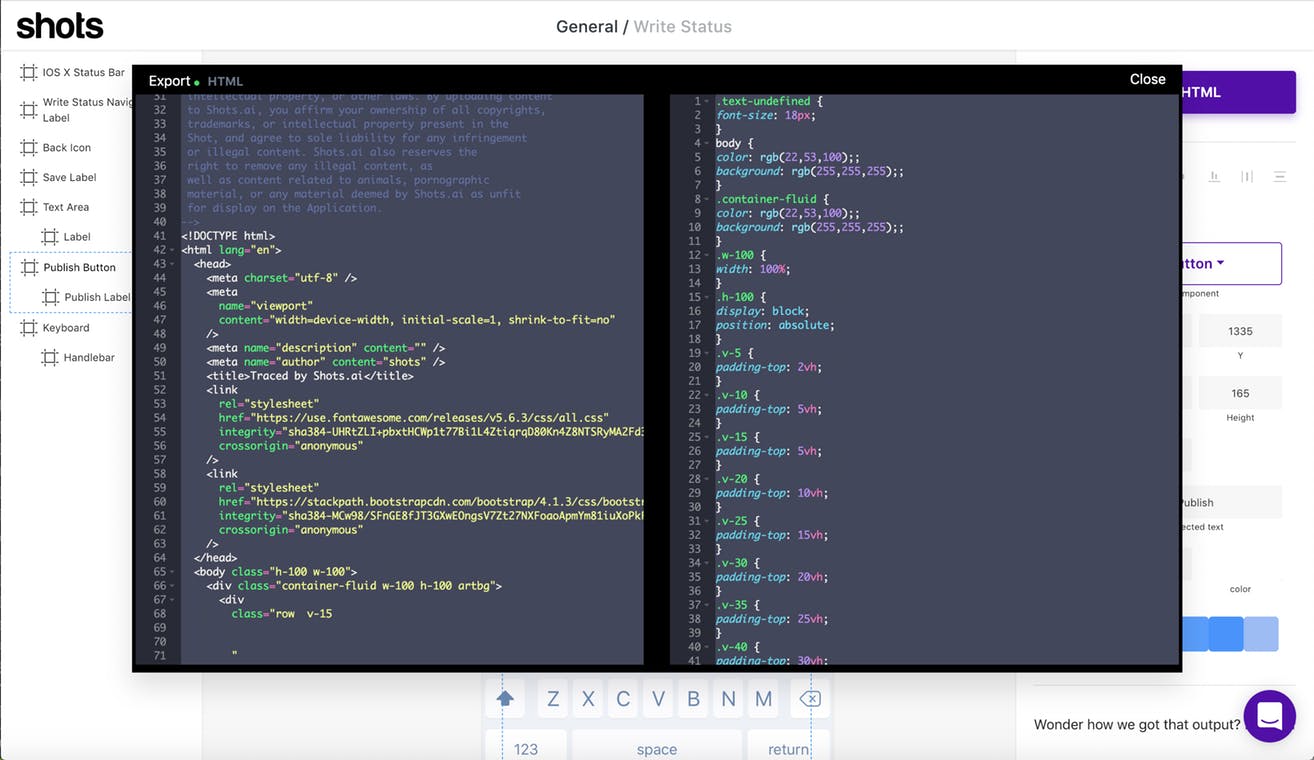This screenshot has height=760, width=1314.
Task: Click the Keyboard layer frame icon
Action: point(29,328)
